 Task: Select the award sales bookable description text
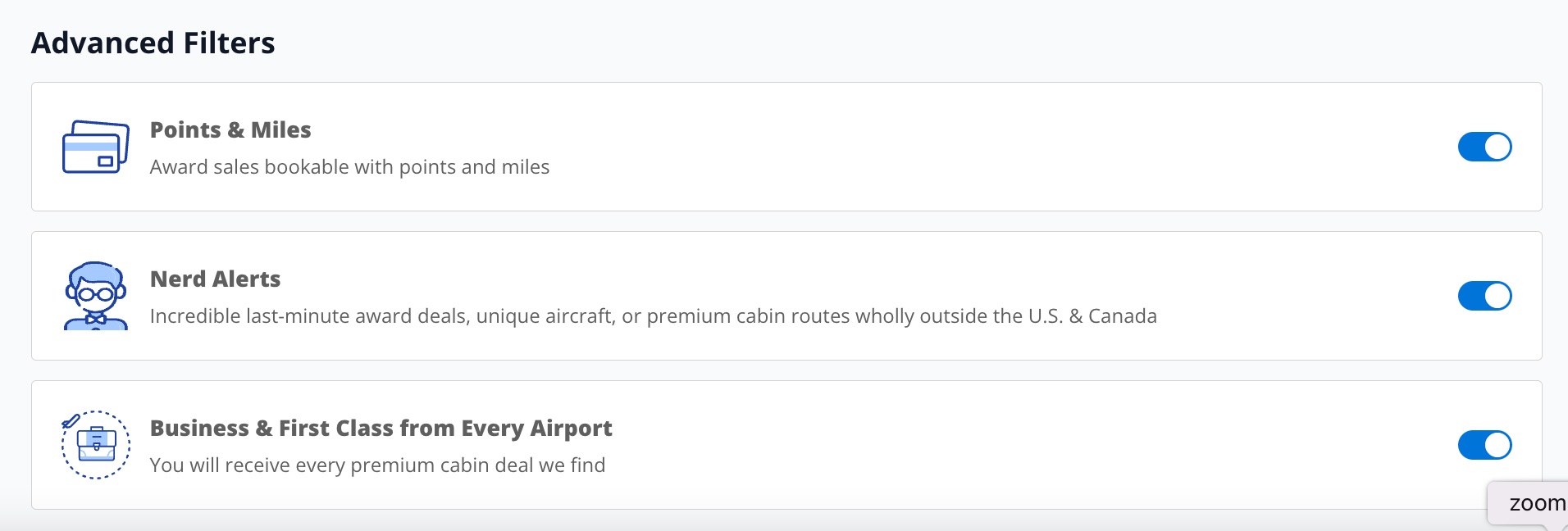349,166
